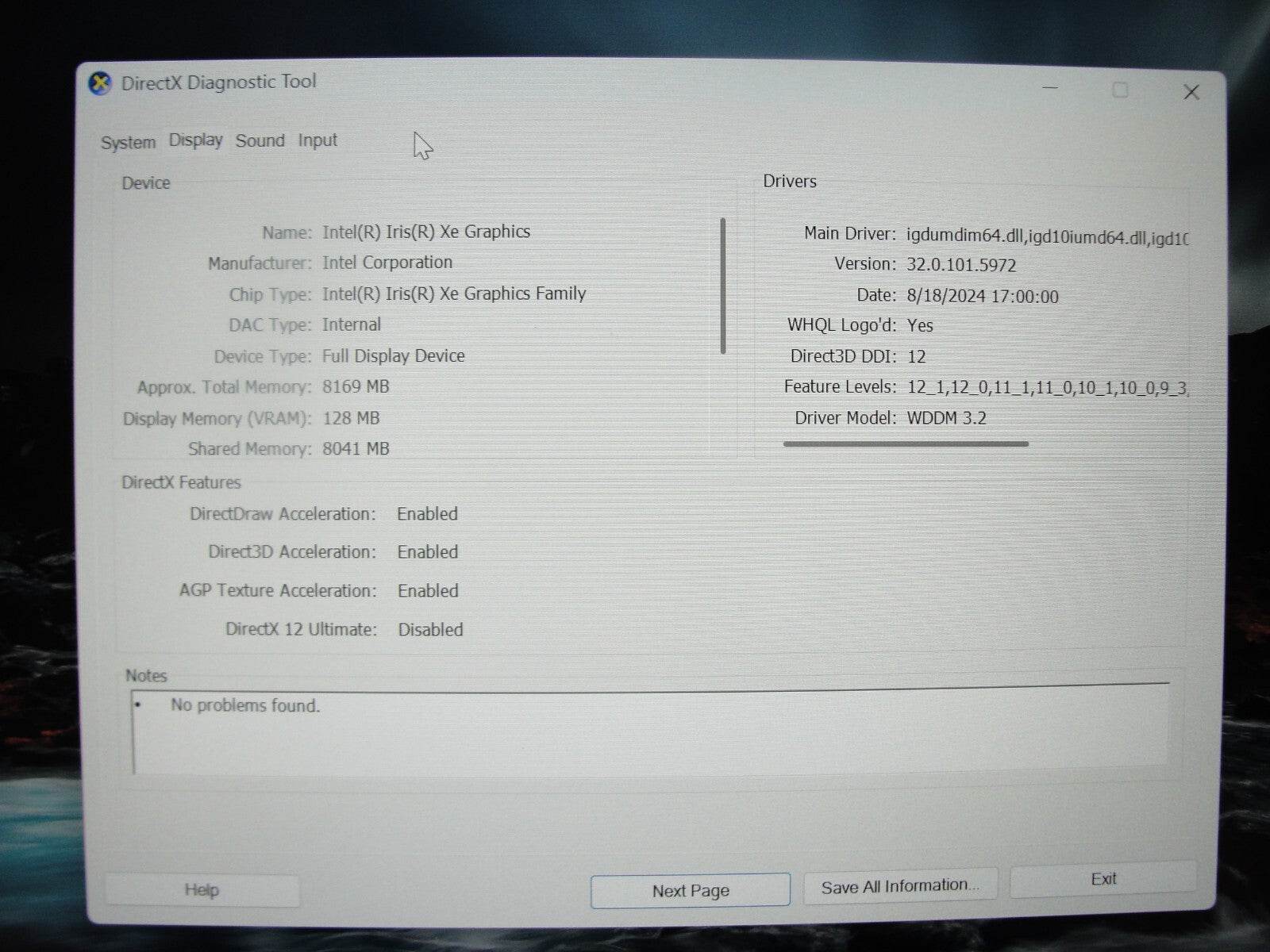Click Save All Information

pos(899,885)
